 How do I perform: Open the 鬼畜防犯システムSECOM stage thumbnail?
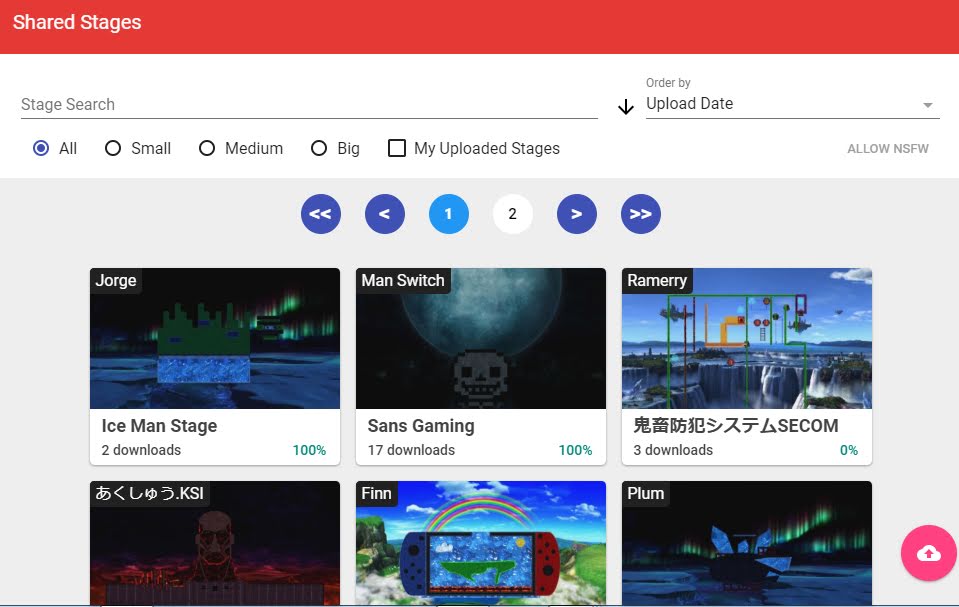pyautogui.click(x=747, y=338)
